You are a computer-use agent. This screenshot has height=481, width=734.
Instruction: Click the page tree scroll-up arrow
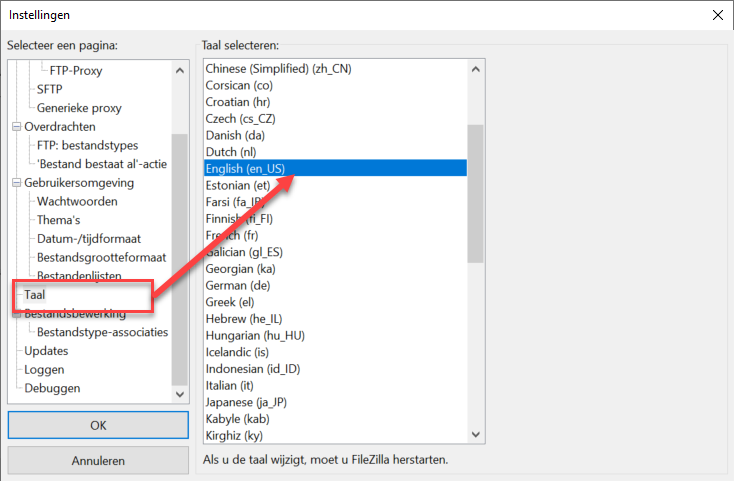[x=179, y=68]
